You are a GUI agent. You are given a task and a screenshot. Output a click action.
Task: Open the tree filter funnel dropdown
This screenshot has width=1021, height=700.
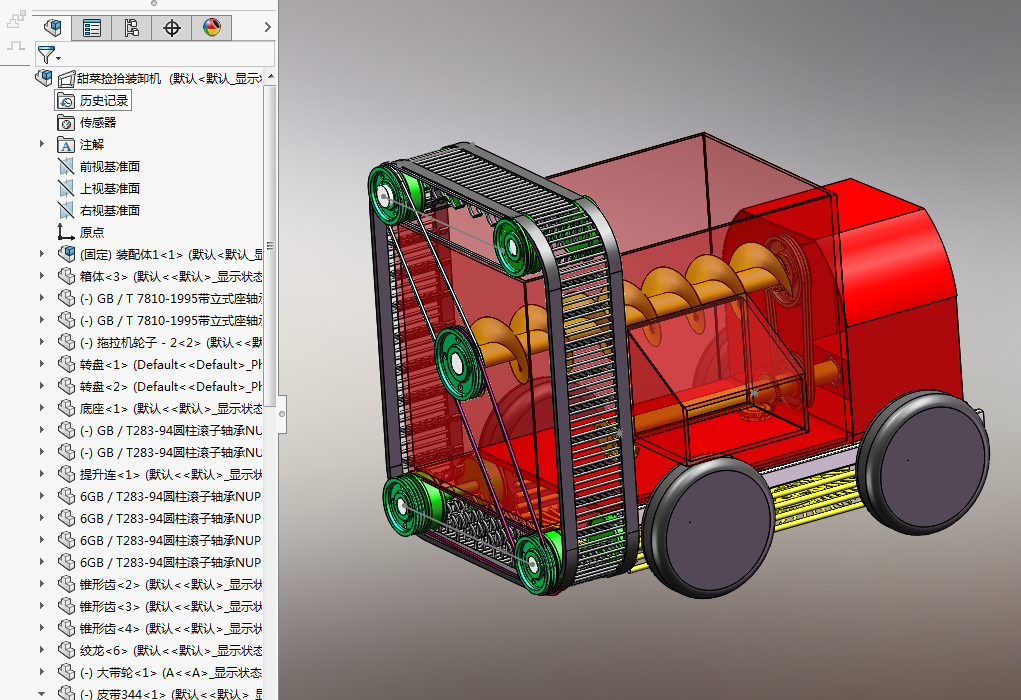48,55
